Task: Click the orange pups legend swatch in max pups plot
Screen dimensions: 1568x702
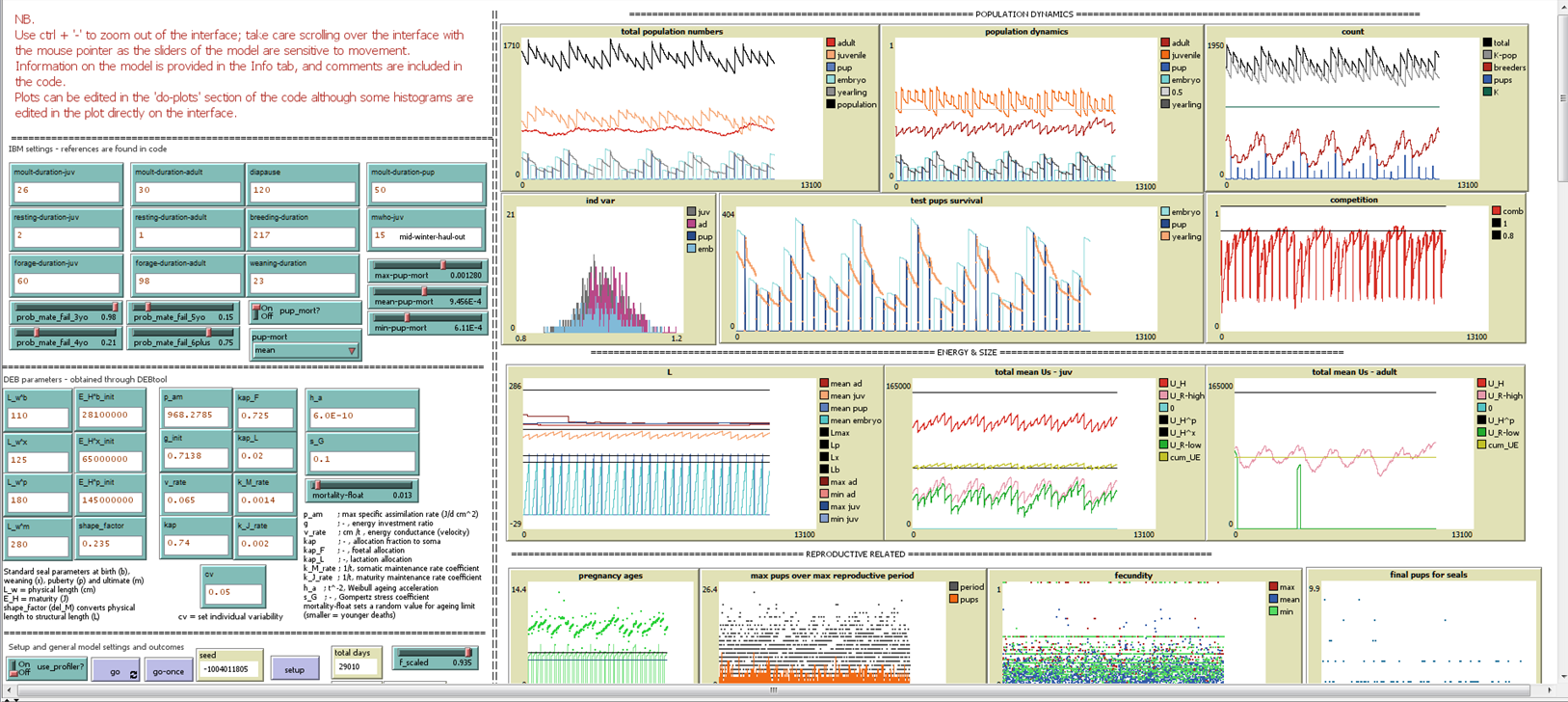Action: tap(953, 599)
